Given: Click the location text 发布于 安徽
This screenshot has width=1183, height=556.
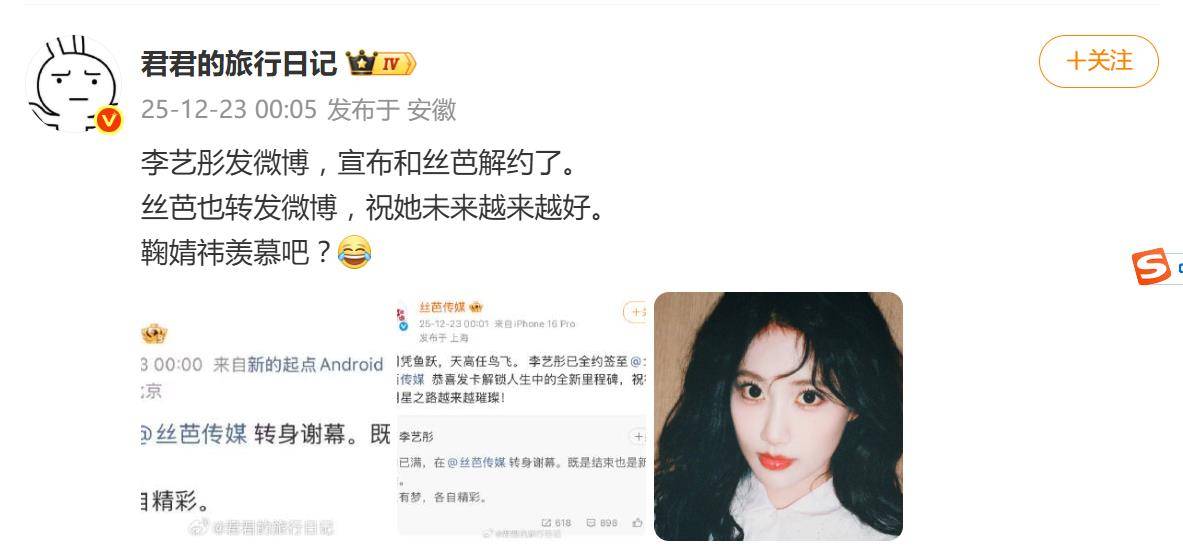Looking at the screenshot, I should tap(392, 110).
